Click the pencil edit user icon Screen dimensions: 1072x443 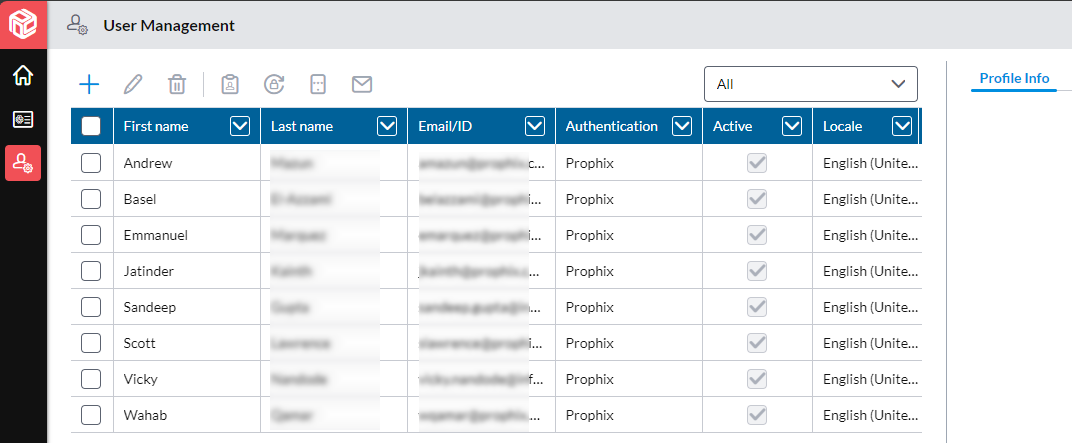click(133, 85)
